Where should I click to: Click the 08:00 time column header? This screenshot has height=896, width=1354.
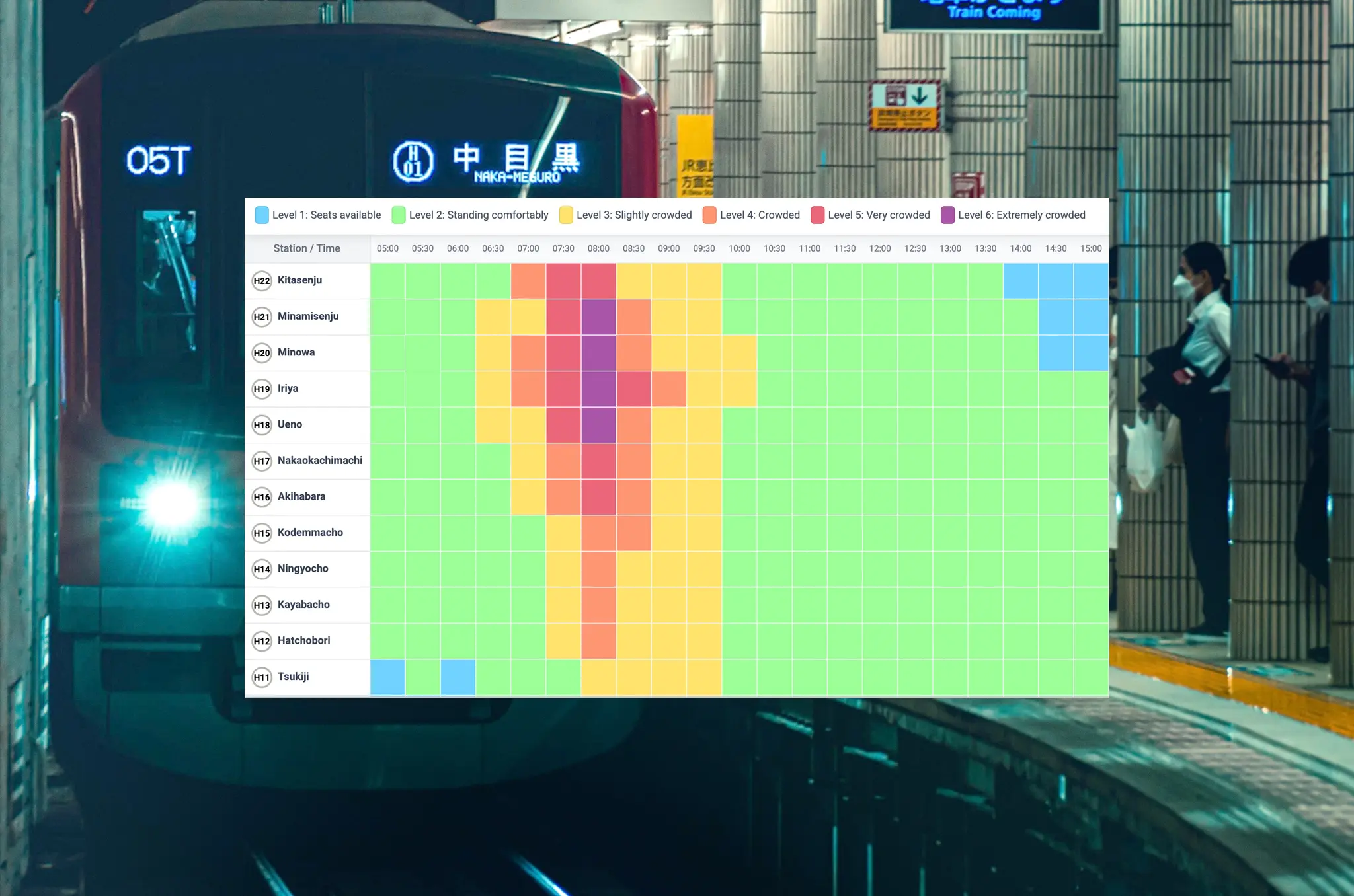(598, 248)
